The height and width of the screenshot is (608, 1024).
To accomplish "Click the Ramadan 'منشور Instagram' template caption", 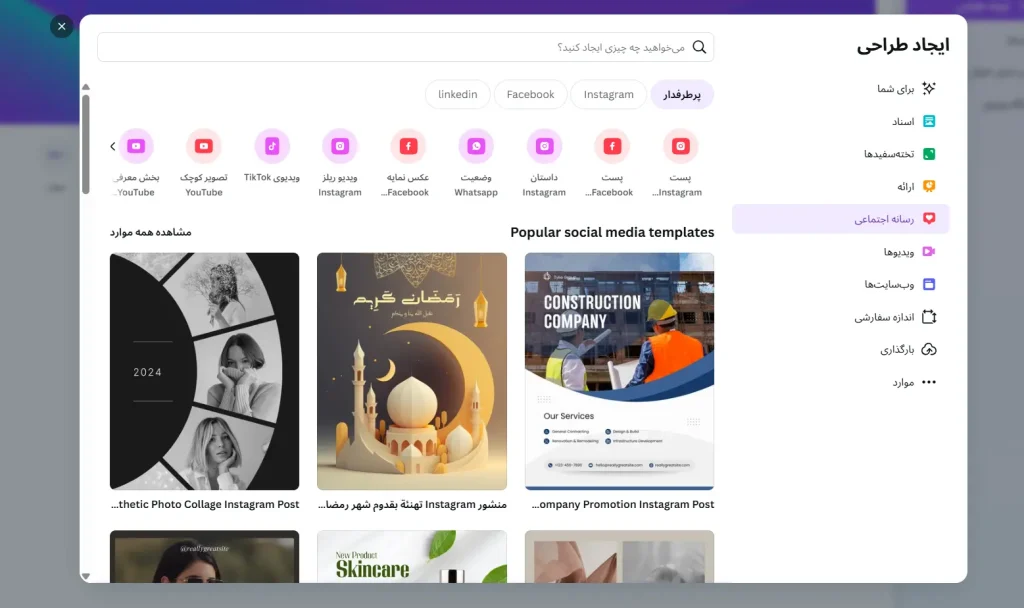I will [412, 504].
